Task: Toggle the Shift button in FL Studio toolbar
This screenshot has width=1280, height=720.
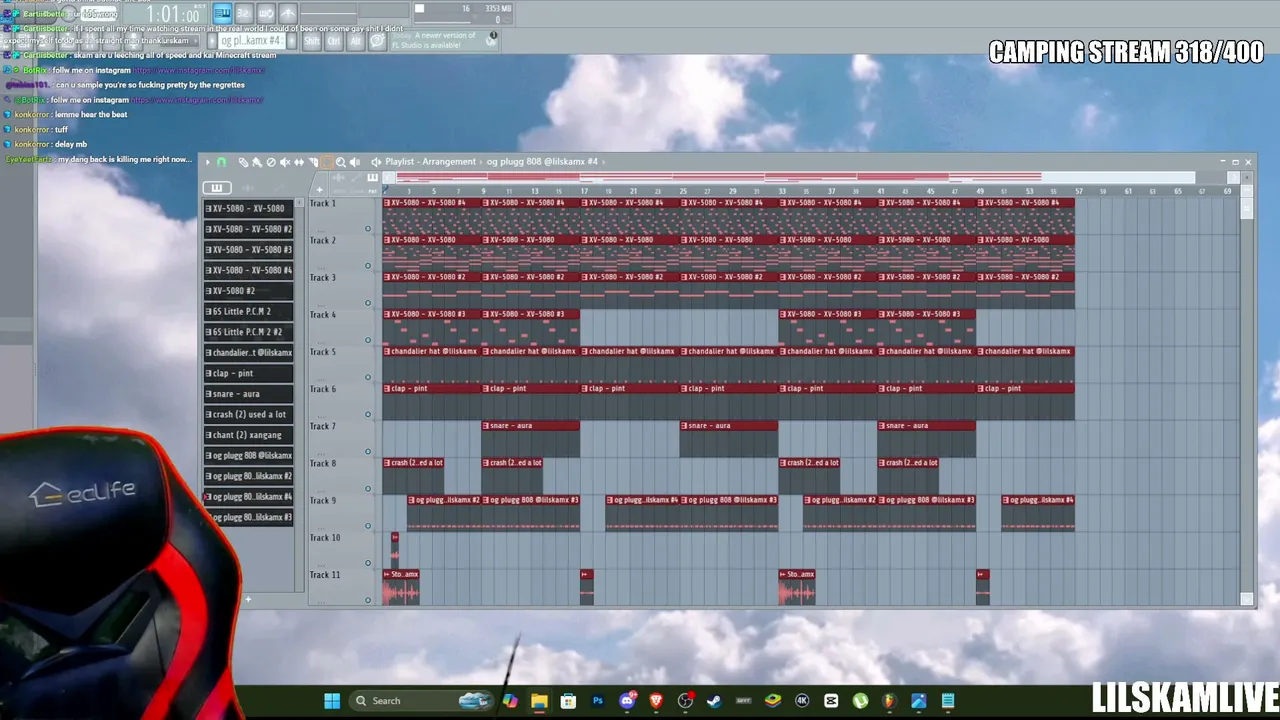Action: [x=311, y=41]
